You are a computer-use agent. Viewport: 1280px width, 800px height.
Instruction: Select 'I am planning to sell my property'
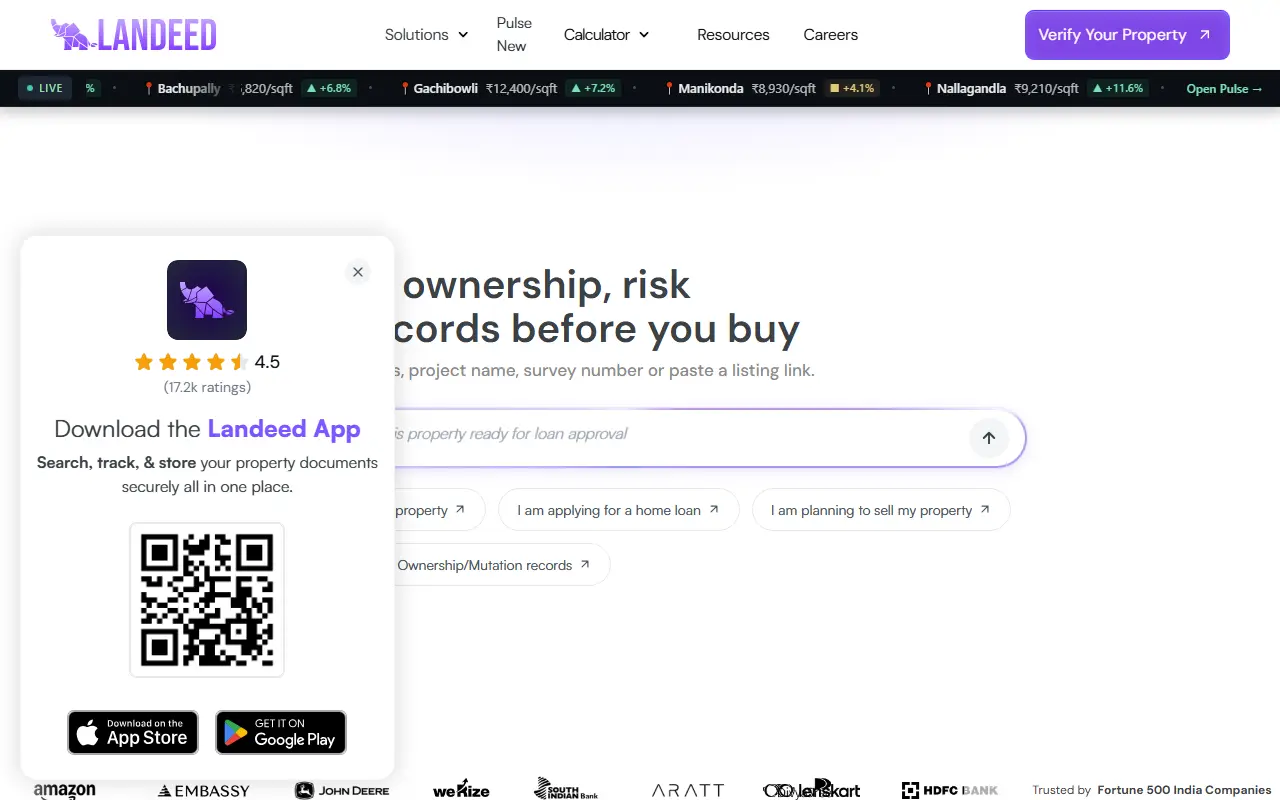coord(881,510)
